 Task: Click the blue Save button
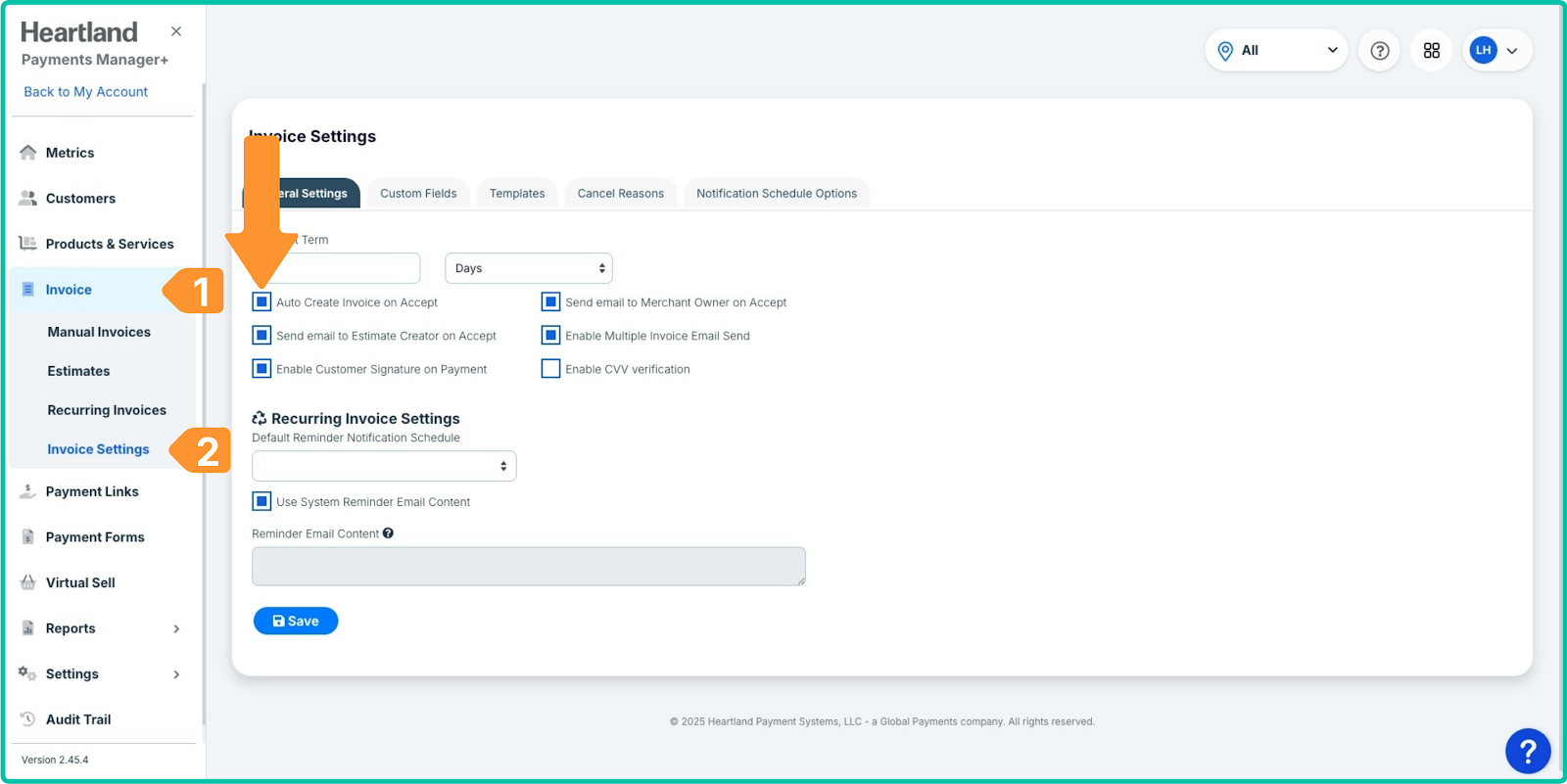[x=296, y=622]
